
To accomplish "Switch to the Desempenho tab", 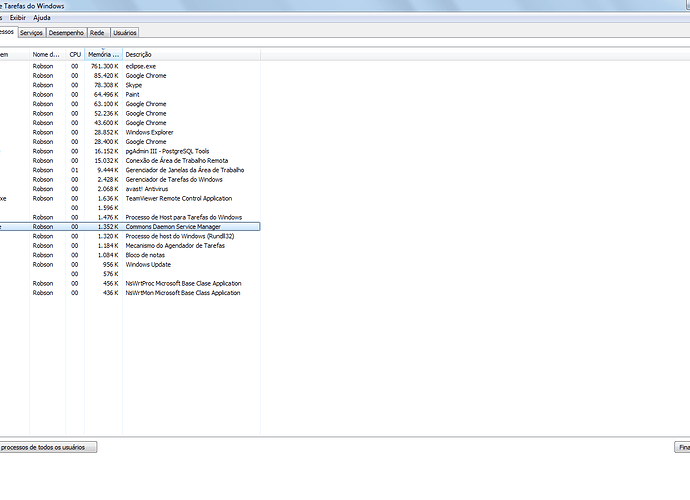I will coord(66,33).
